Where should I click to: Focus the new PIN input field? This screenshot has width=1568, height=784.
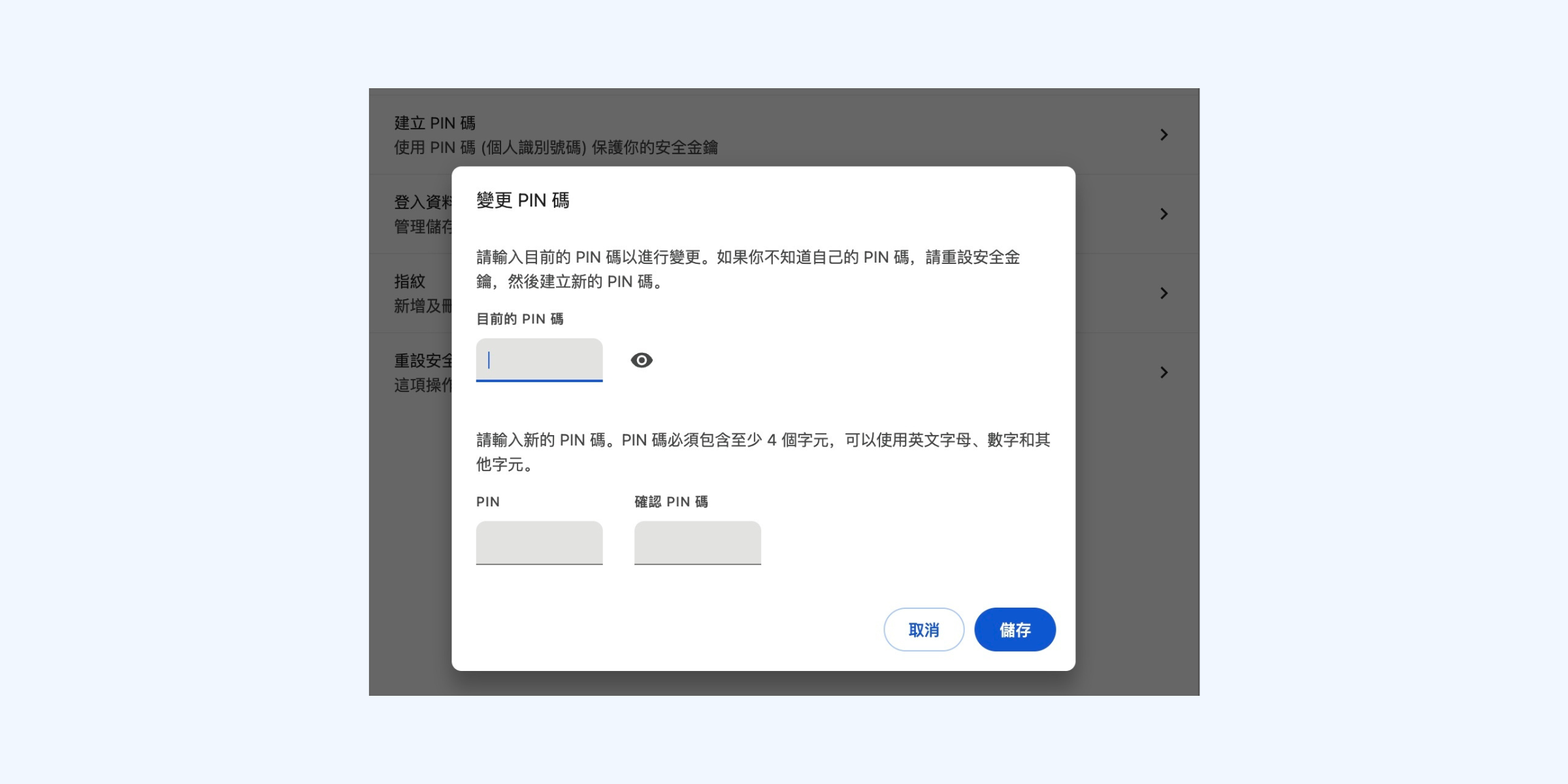tap(539, 542)
